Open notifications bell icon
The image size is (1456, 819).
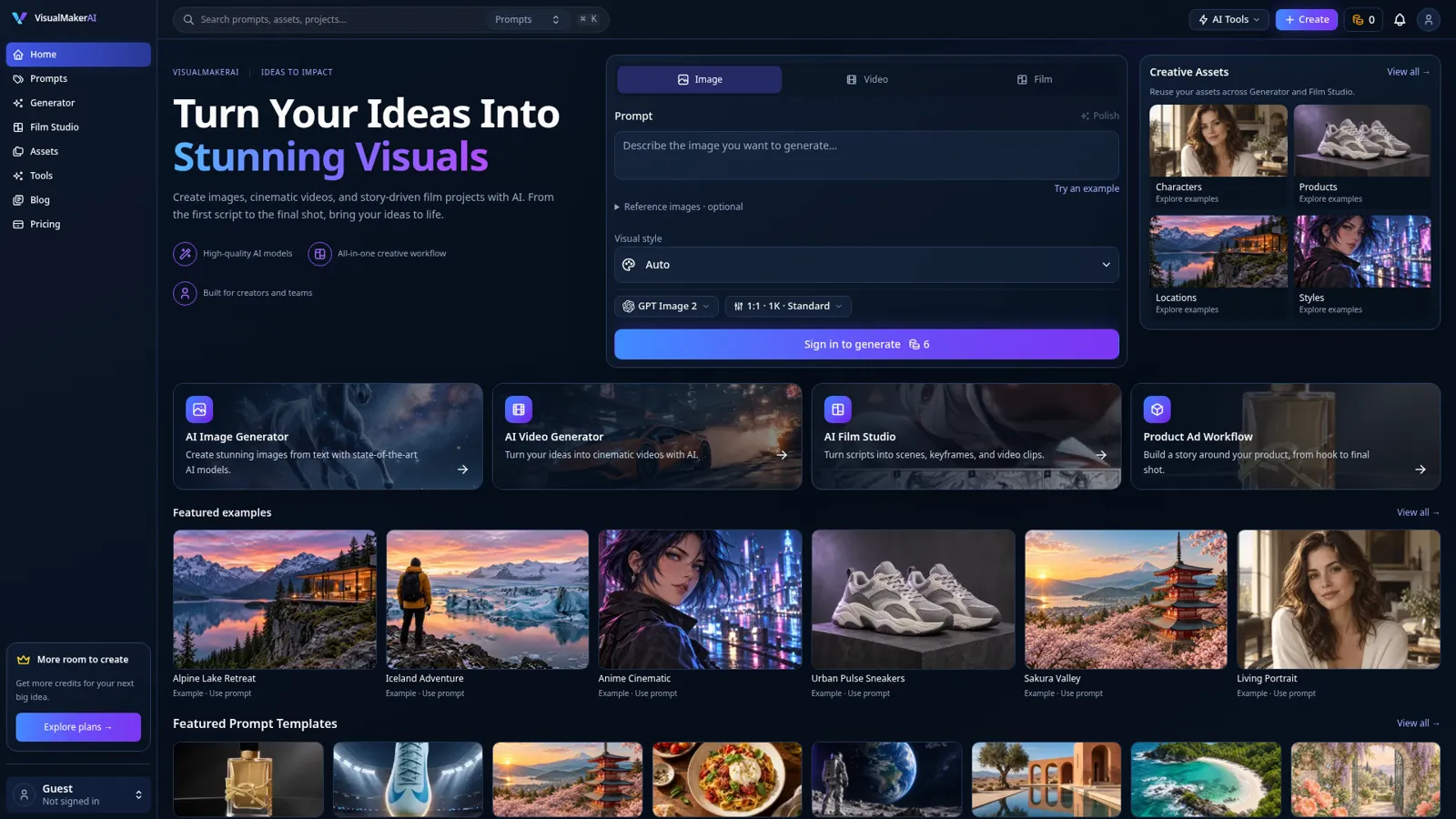tap(1400, 19)
